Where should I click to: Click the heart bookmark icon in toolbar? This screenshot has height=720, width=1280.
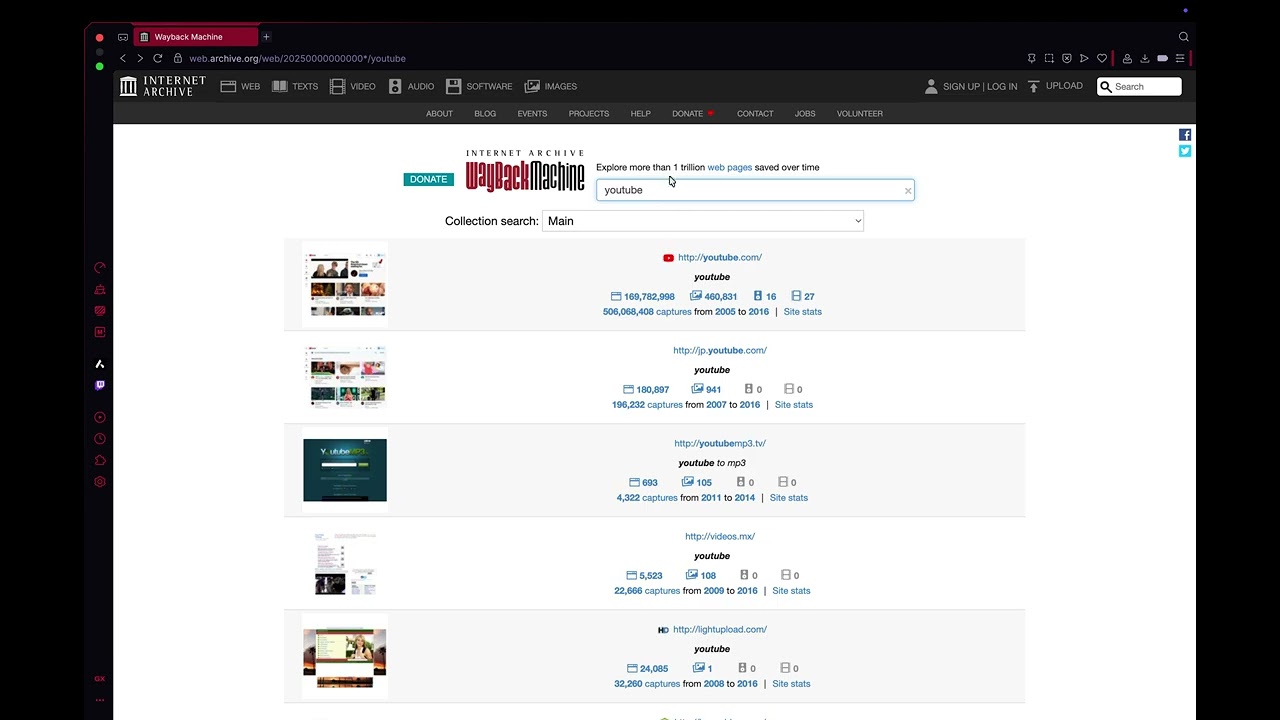pyautogui.click(x=1102, y=59)
